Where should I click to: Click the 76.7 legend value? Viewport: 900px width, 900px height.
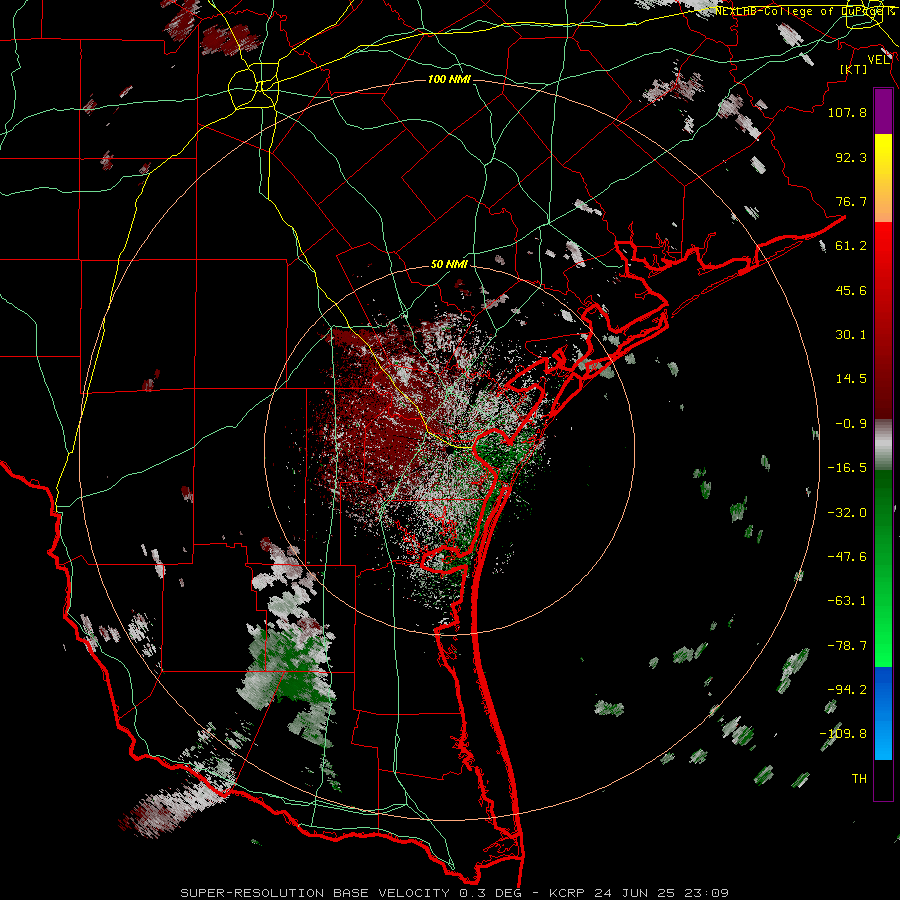coord(851,201)
